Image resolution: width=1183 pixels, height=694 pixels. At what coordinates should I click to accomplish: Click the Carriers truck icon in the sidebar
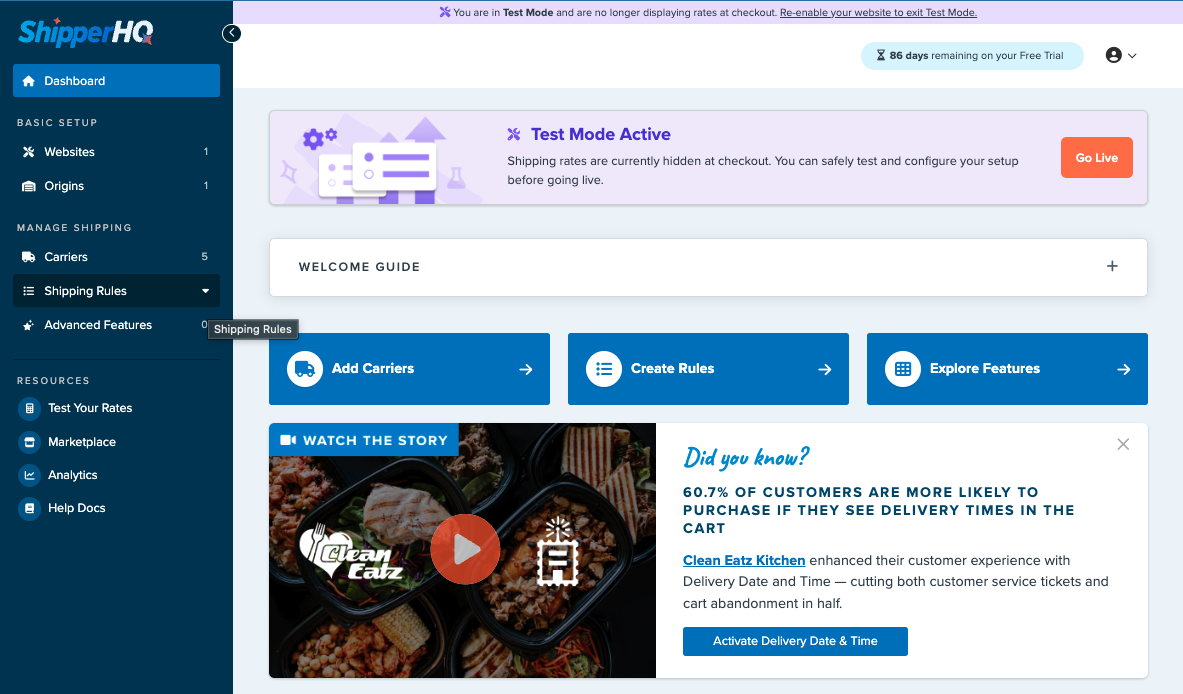coord(29,257)
